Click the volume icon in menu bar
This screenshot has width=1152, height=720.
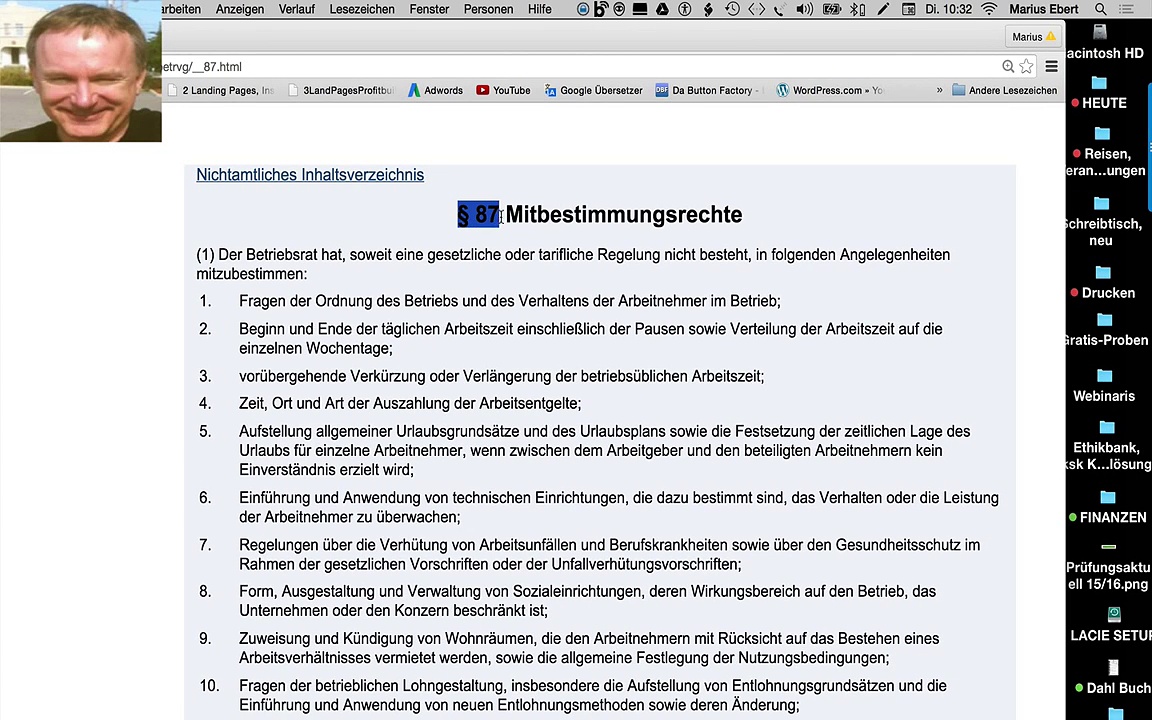(x=805, y=9)
